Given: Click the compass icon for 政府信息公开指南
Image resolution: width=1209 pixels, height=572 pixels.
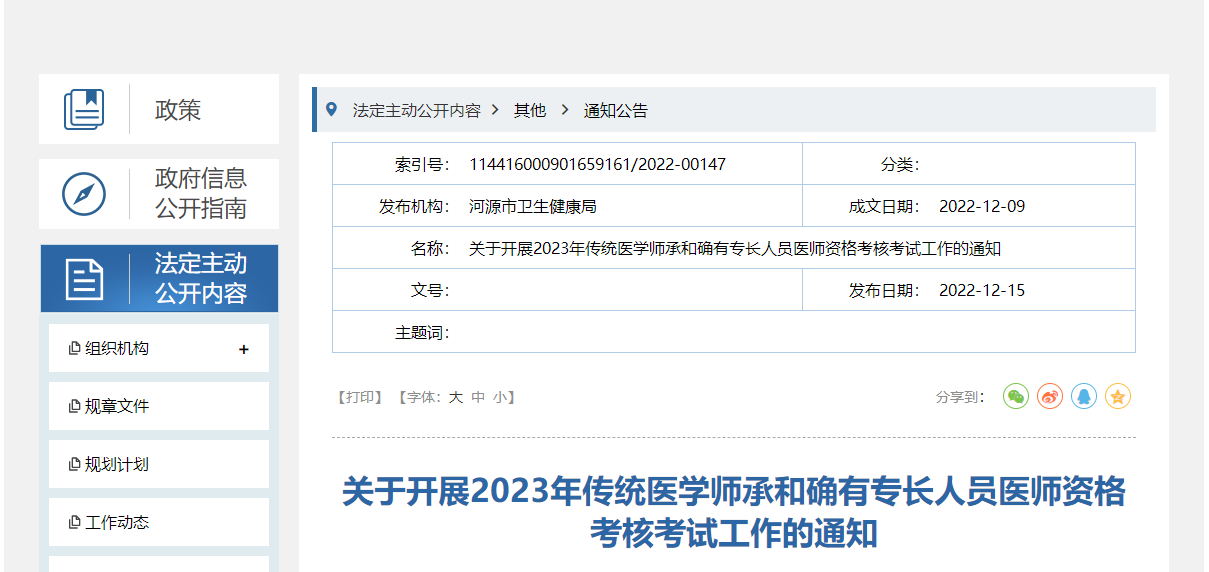Looking at the screenshot, I should (84, 194).
